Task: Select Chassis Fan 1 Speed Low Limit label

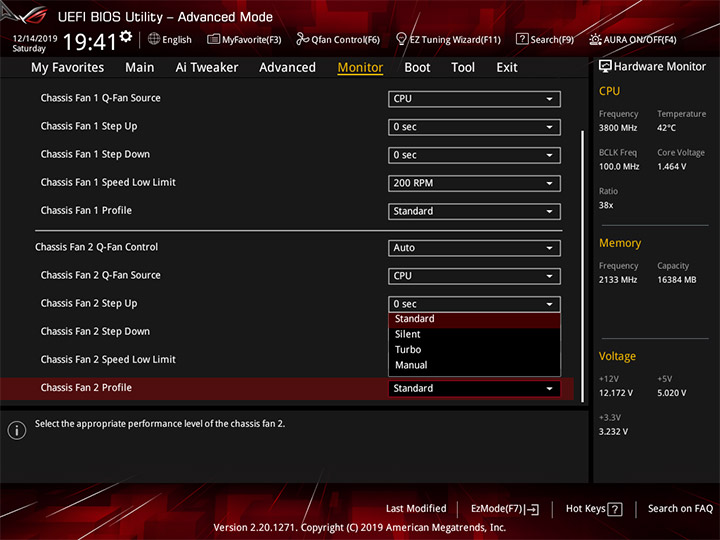Action: (x=108, y=182)
